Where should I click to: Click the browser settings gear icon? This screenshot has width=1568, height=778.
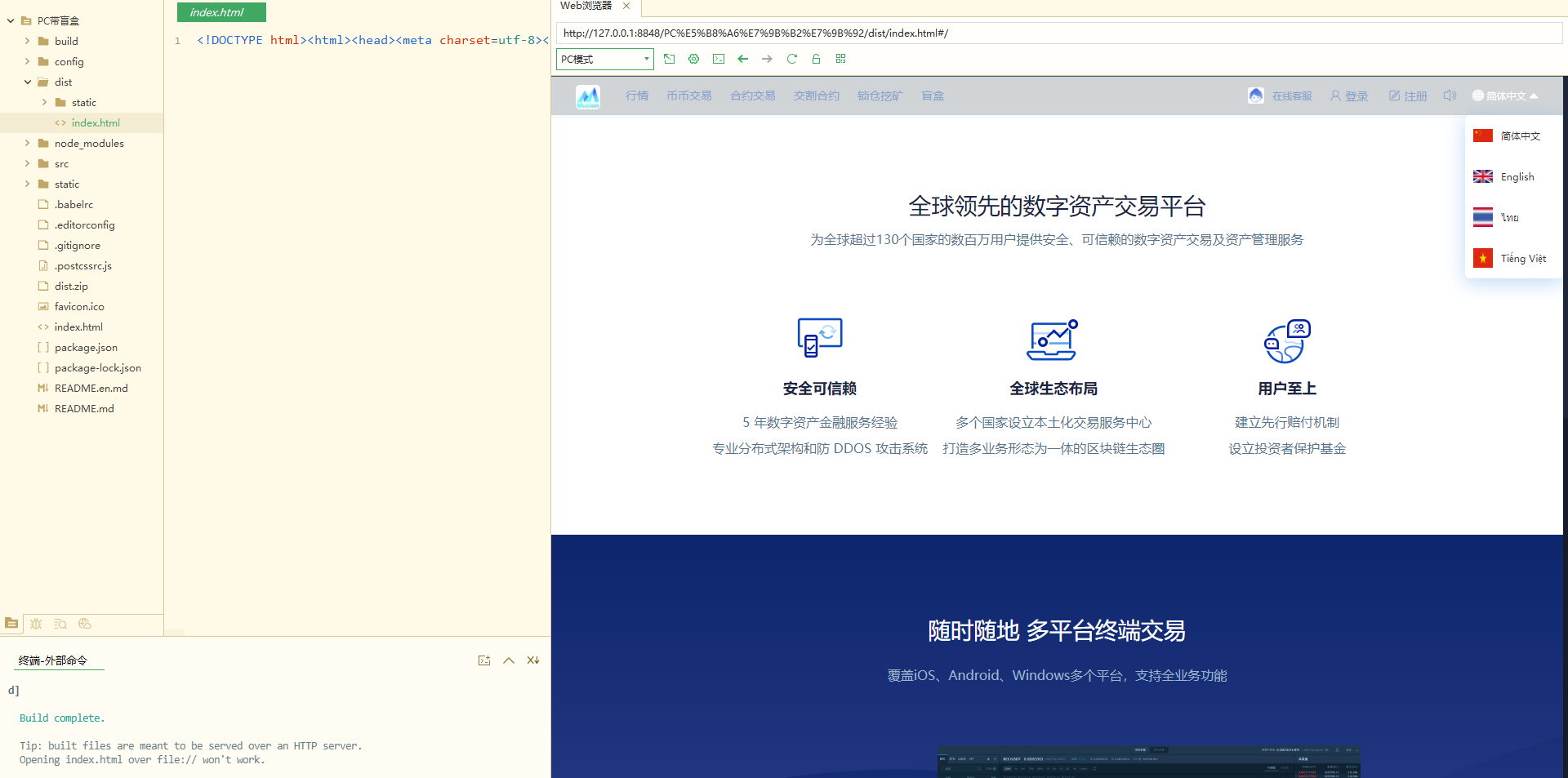pyautogui.click(x=693, y=59)
